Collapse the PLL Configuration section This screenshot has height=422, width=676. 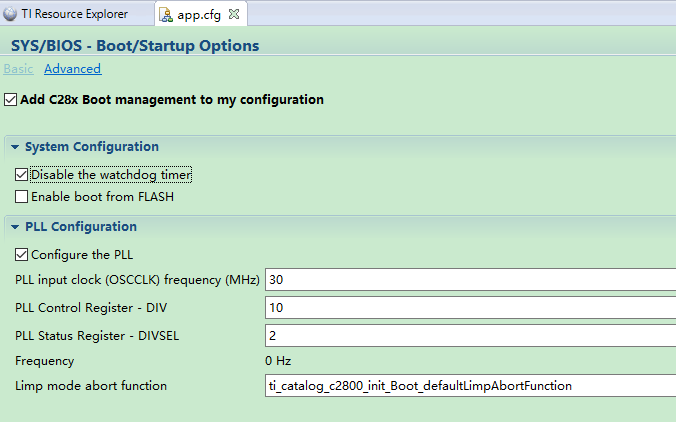(16, 227)
